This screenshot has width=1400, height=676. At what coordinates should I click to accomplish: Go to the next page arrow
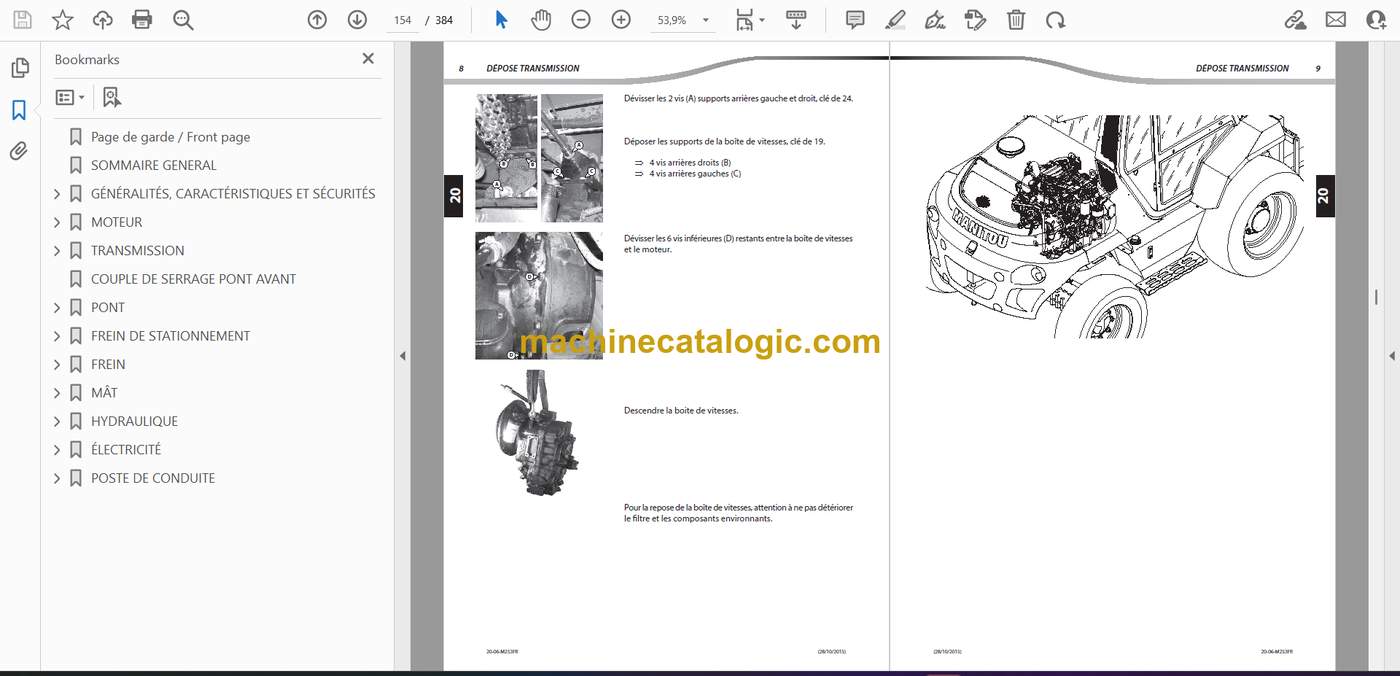click(357, 20)
